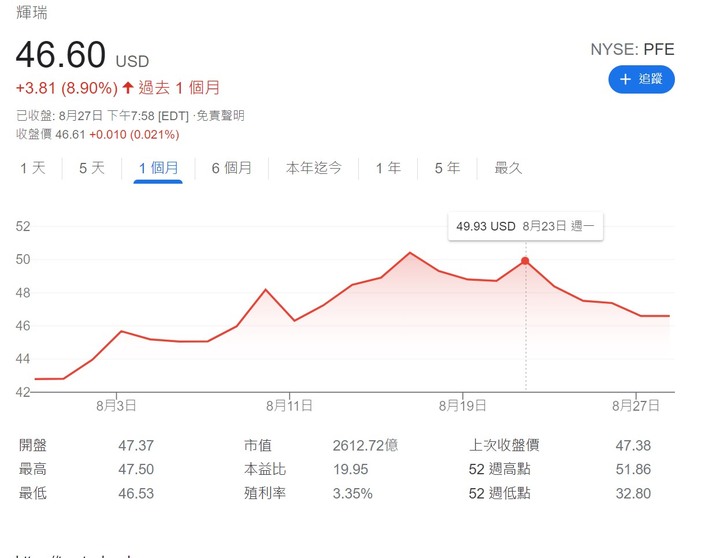The height and width of the screenshot is (558, 720).
Task: Click the NYSE: PFE ticker label
Action: 632,49
